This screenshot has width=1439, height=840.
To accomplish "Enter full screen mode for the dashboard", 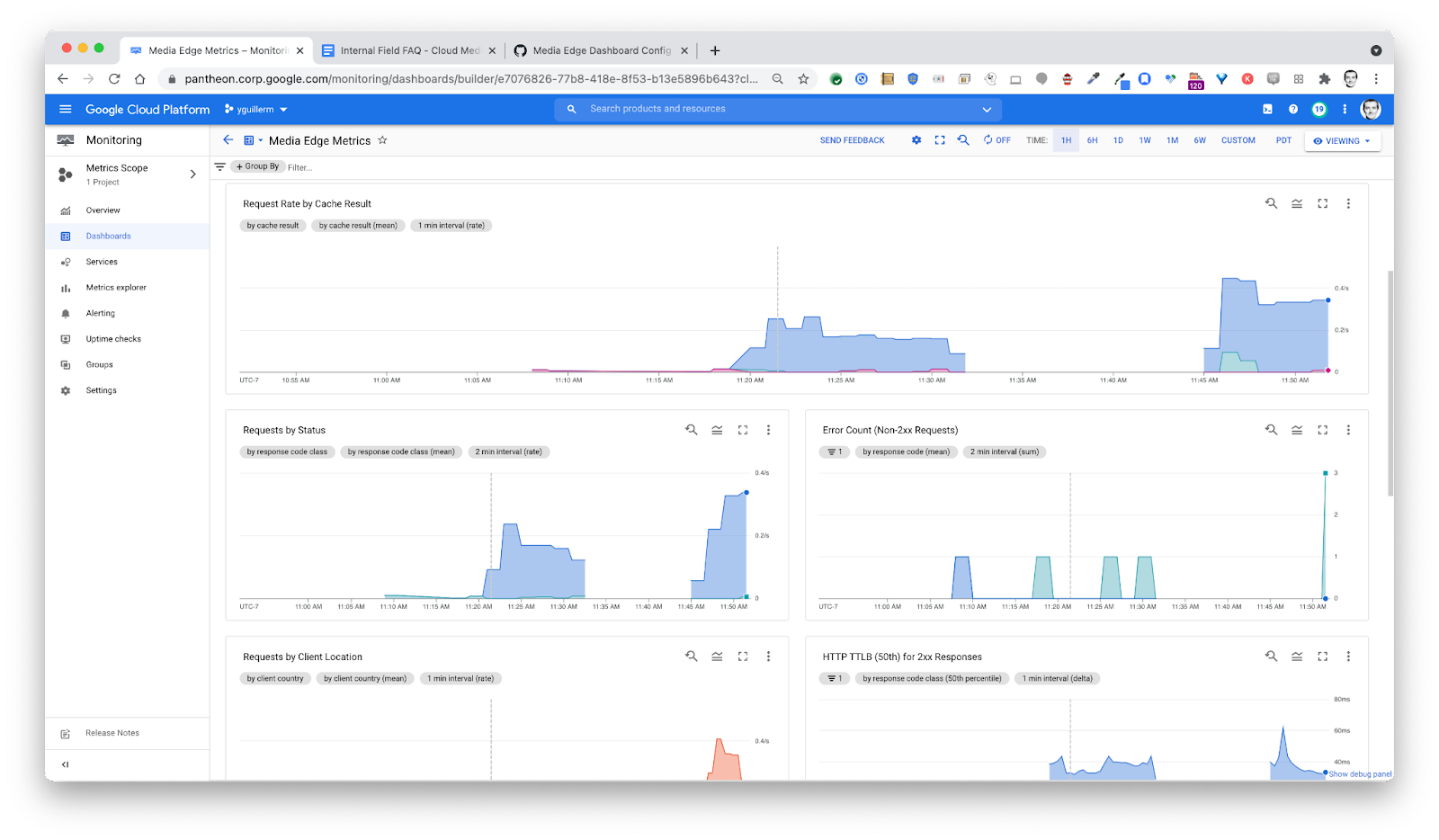I will click(x=940, y=140).
